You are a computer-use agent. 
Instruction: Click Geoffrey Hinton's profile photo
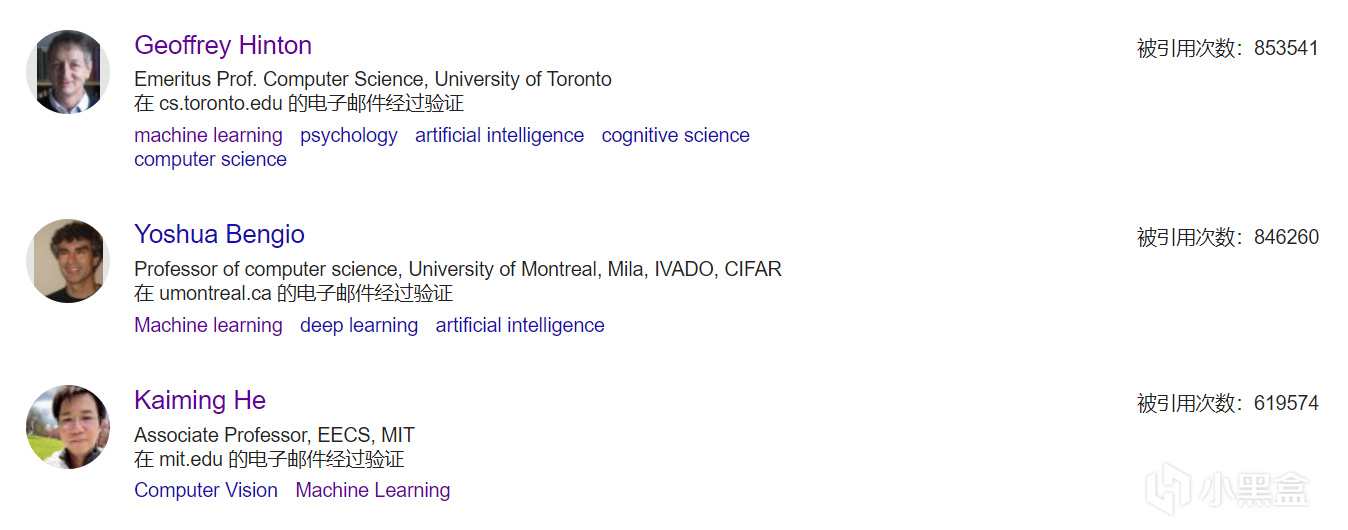[x=68, y=72]
